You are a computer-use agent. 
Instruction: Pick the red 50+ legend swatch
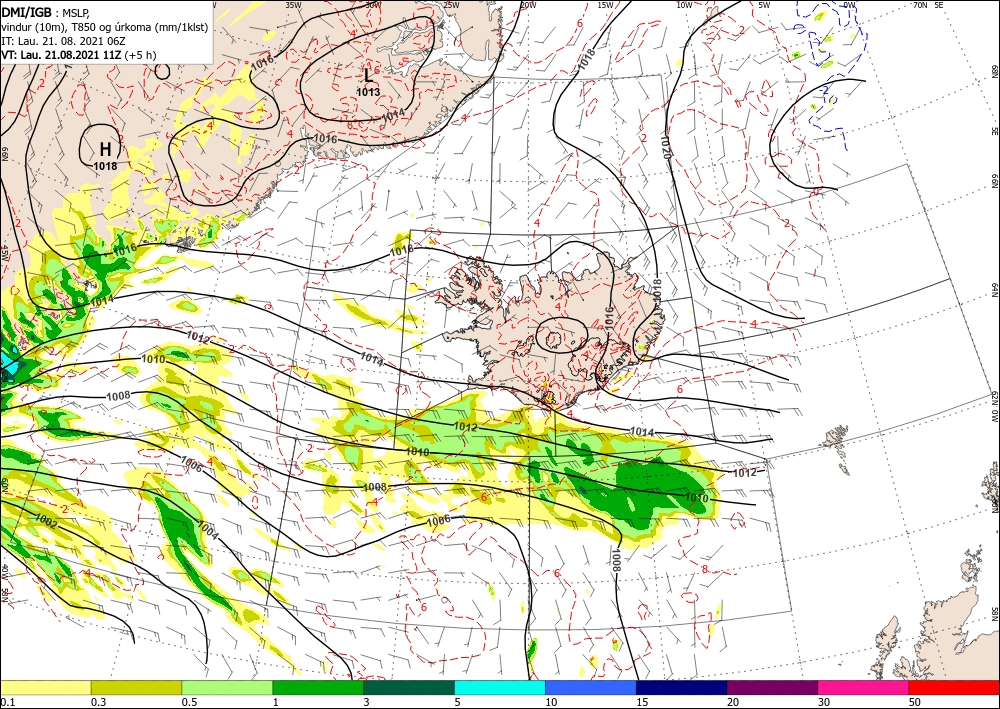click(954, 687)
